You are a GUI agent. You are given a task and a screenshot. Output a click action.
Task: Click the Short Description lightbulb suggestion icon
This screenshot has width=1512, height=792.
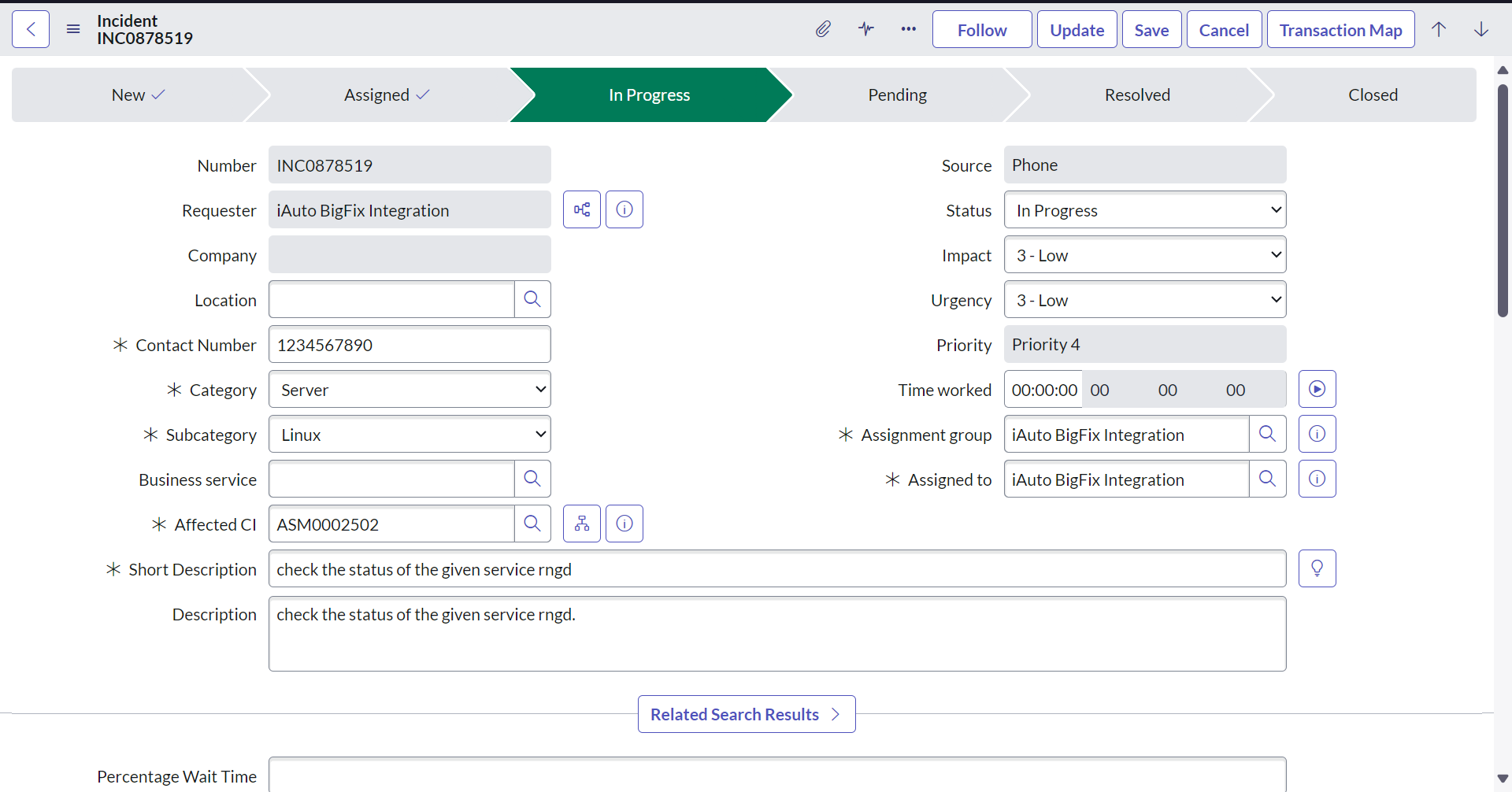pos(1317,569)
